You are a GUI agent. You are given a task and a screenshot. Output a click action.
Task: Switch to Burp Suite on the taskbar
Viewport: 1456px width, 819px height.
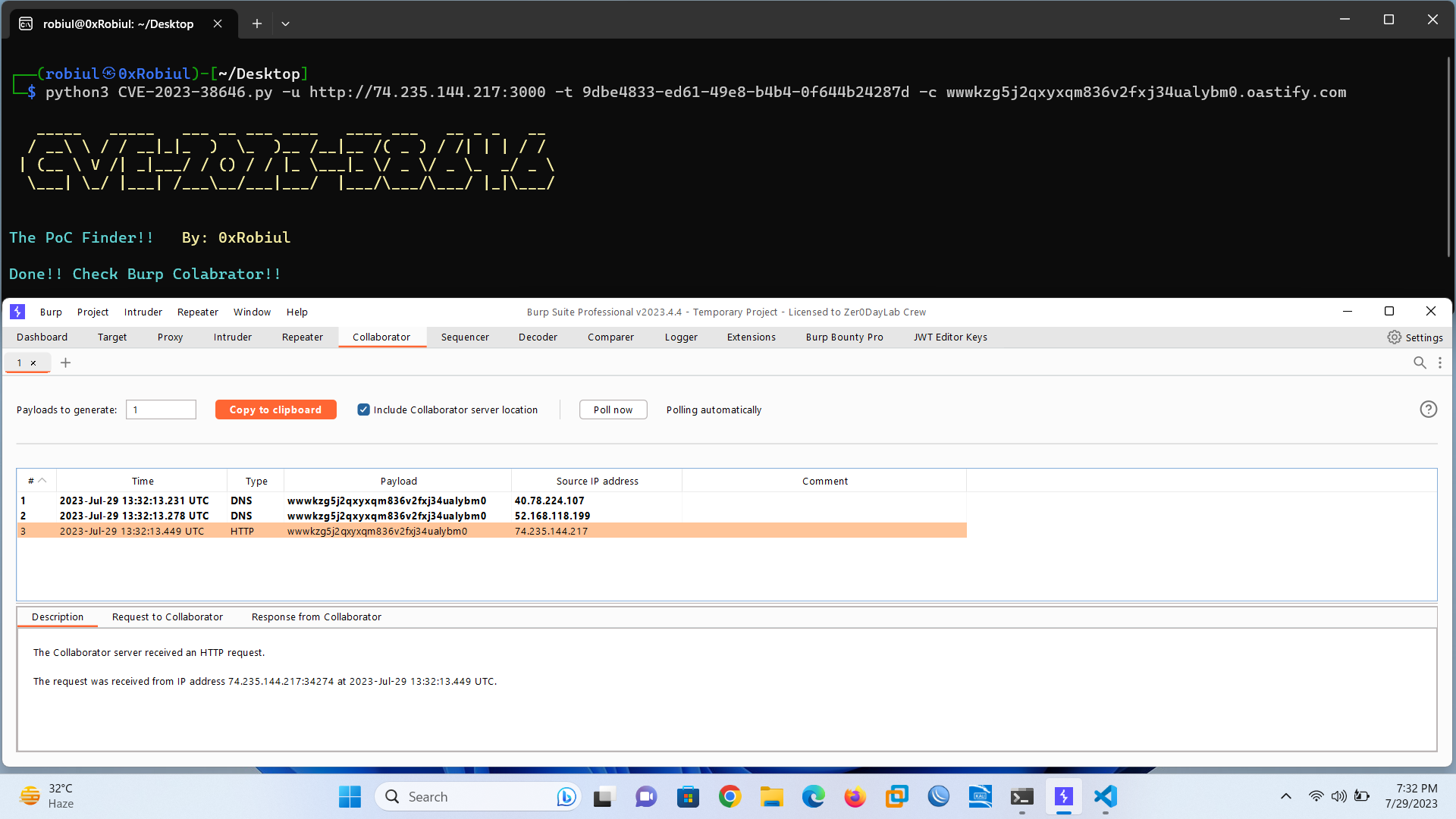(x=1063, y=796)
